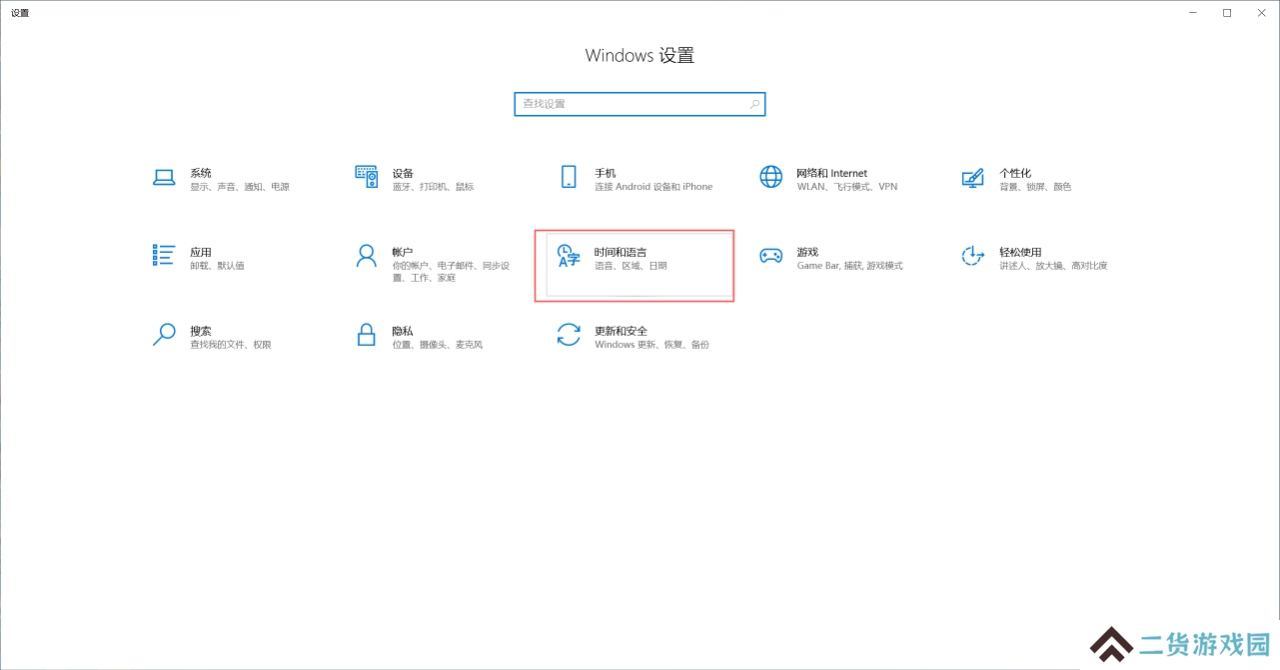Click the 搜索 heading text
This screenshot has width=1280, height=670.
tap(200, 331)
